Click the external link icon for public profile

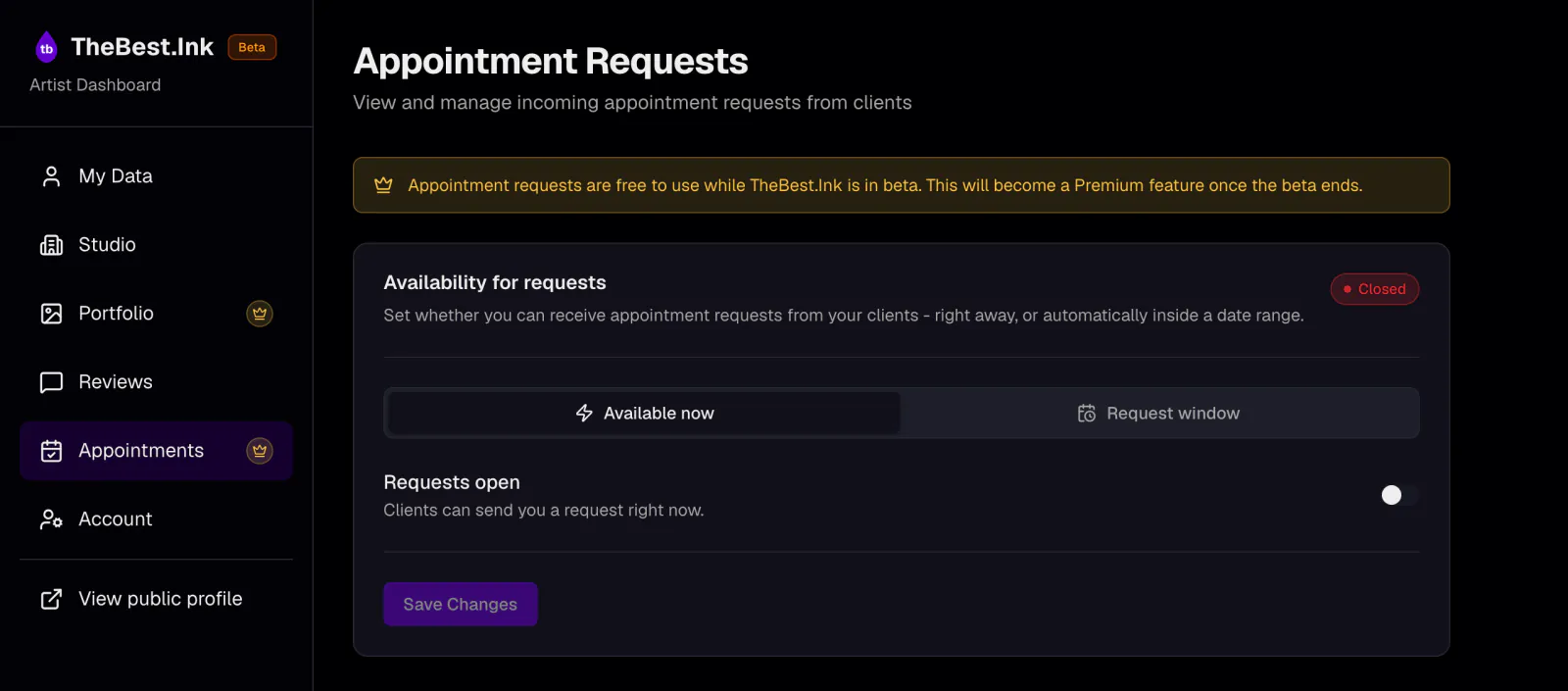[x=51, y=599]
